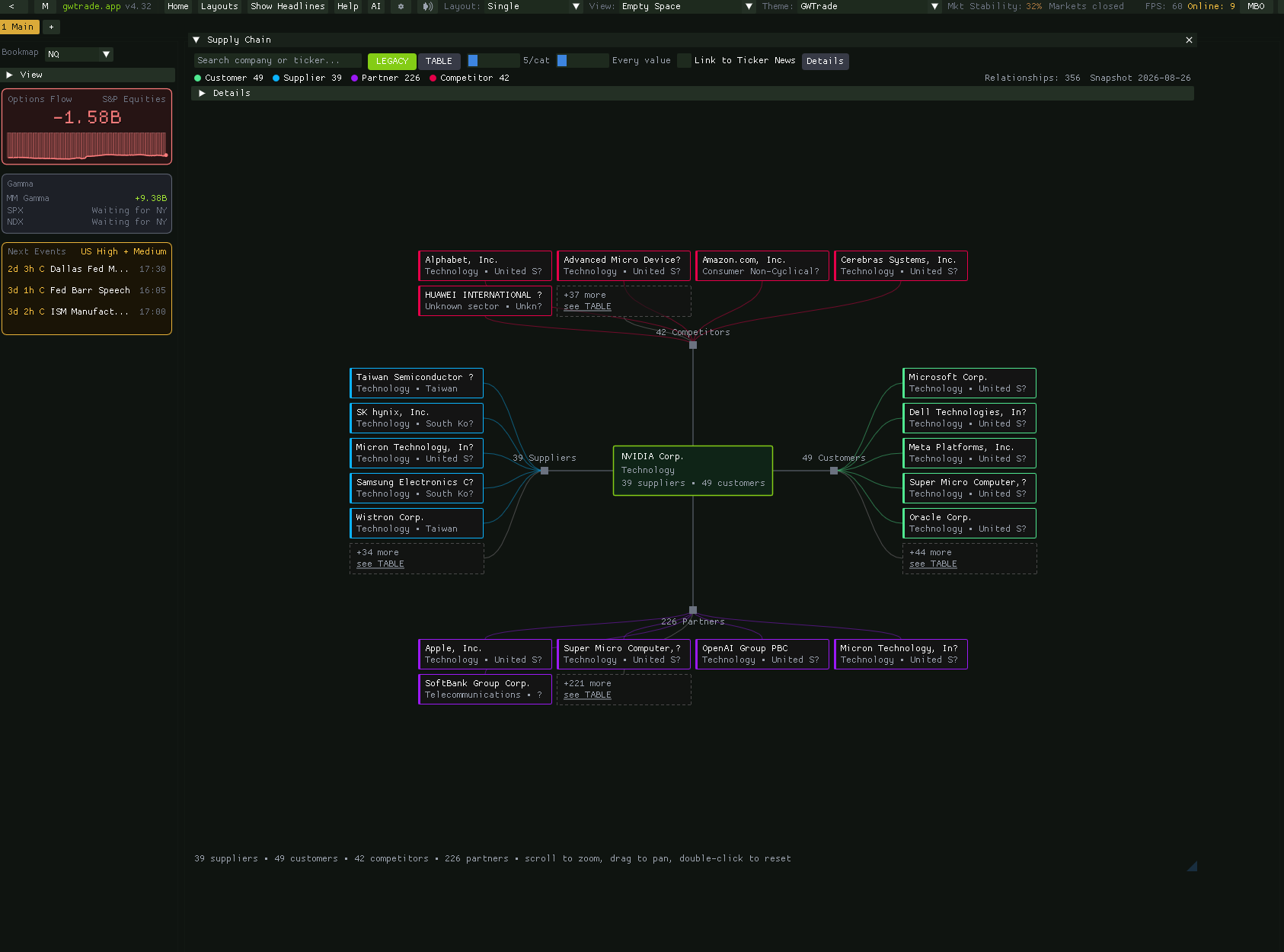Click see TABLE link under suppliers
Screen dimensions: 1284x952
click(380, 564)
